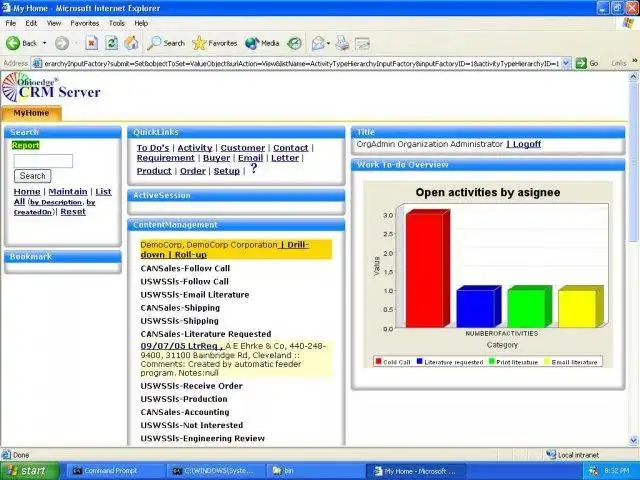Print the page with printer icon

(342, 43)
